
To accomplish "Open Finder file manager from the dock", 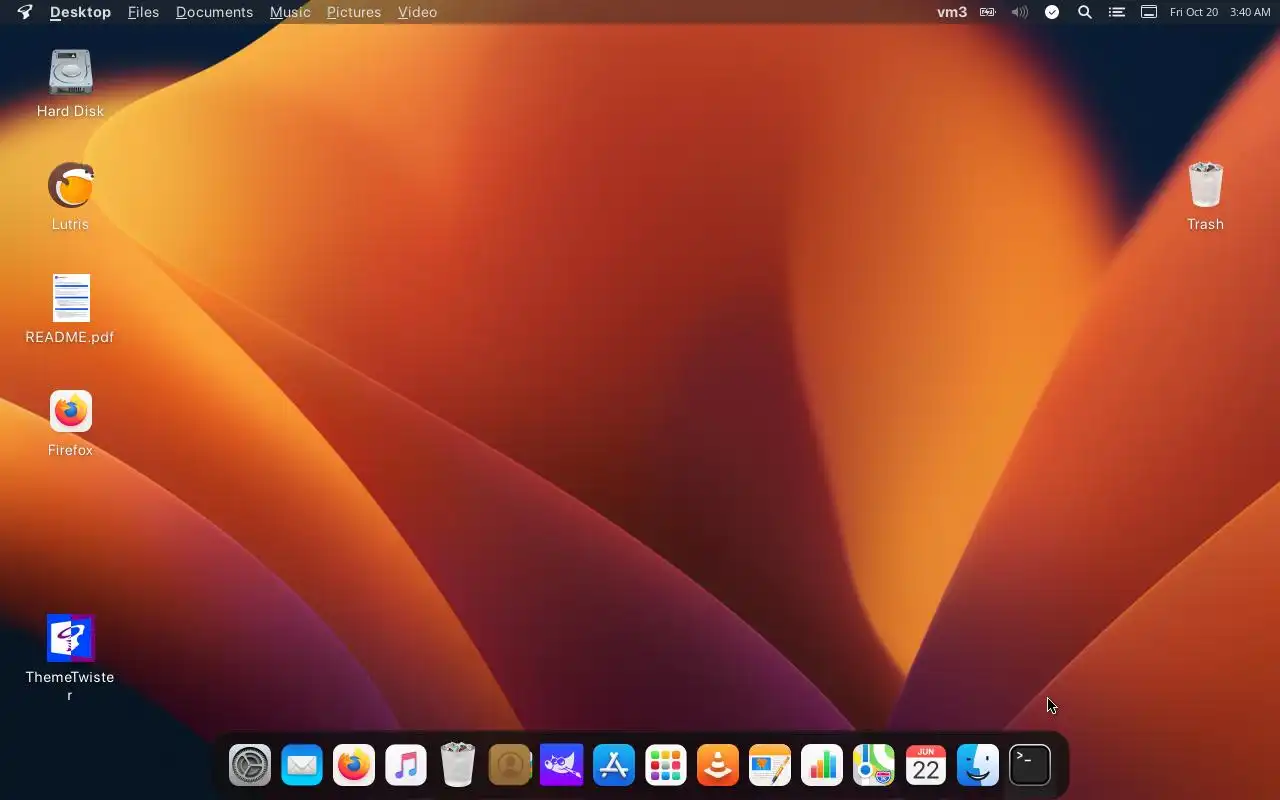I will (978, 766).
